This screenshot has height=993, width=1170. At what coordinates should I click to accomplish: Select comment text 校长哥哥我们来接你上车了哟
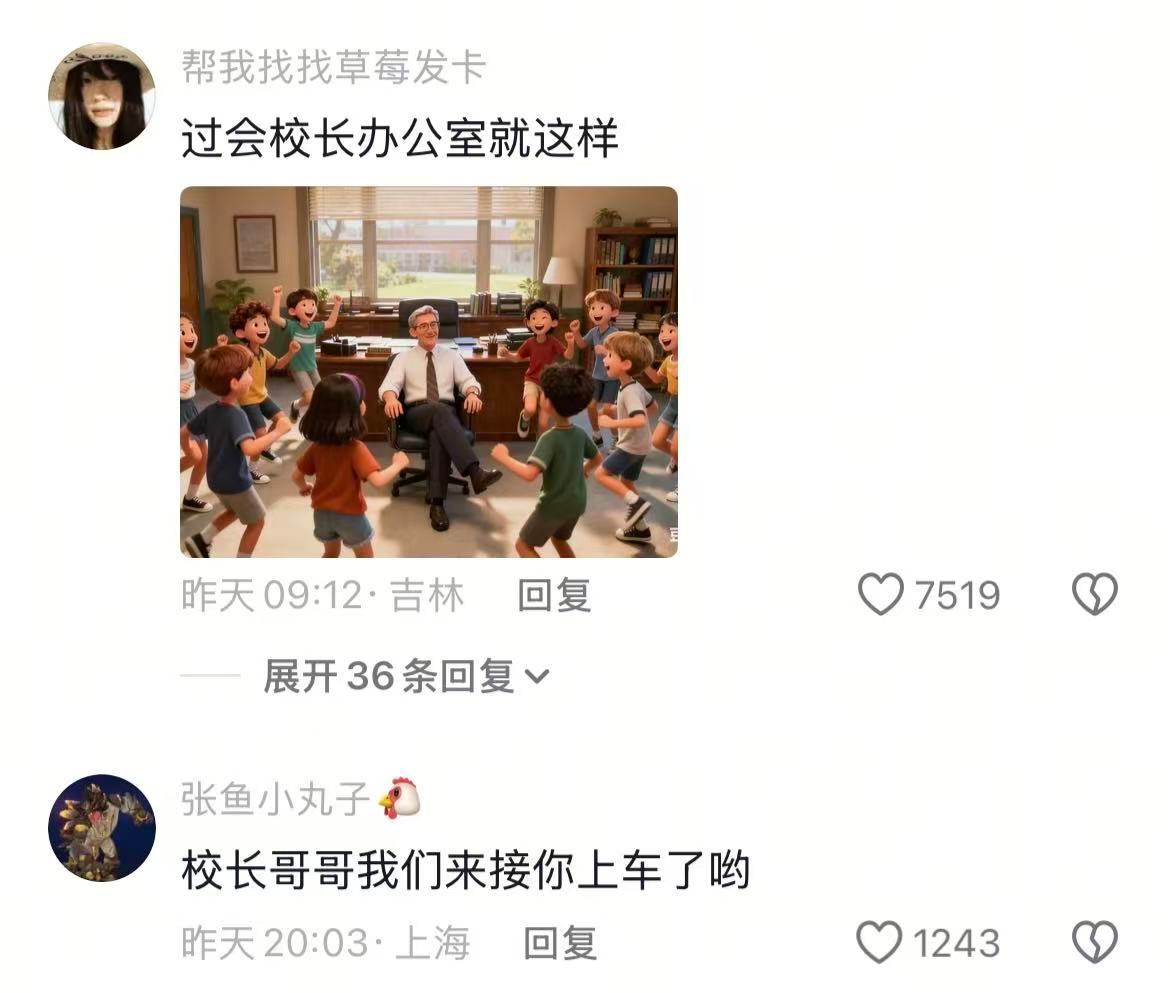(466, 870)
